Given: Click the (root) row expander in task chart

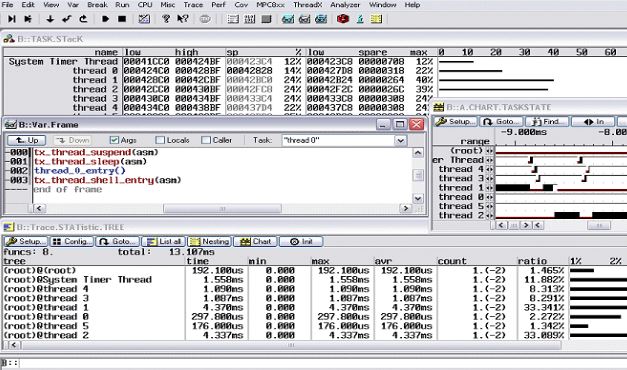Looking at the screenshot, I should click(489, 151).
